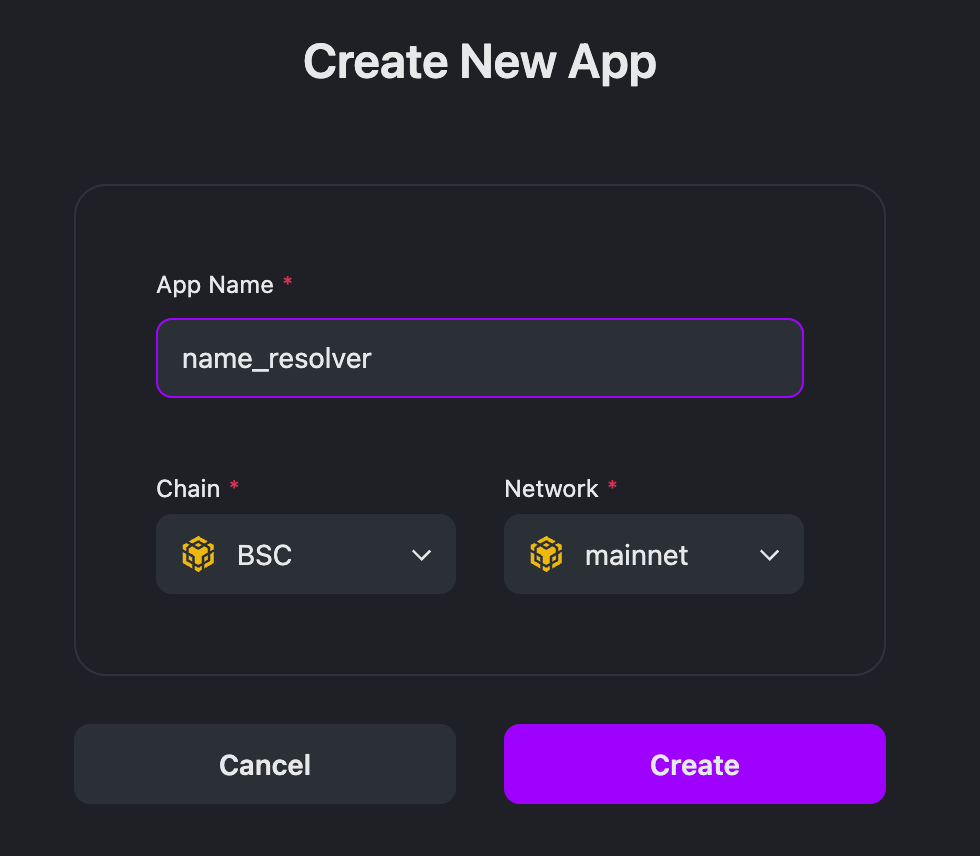Click the mainnet network logo icon
980x856 pixels.
tap(546, 554)
